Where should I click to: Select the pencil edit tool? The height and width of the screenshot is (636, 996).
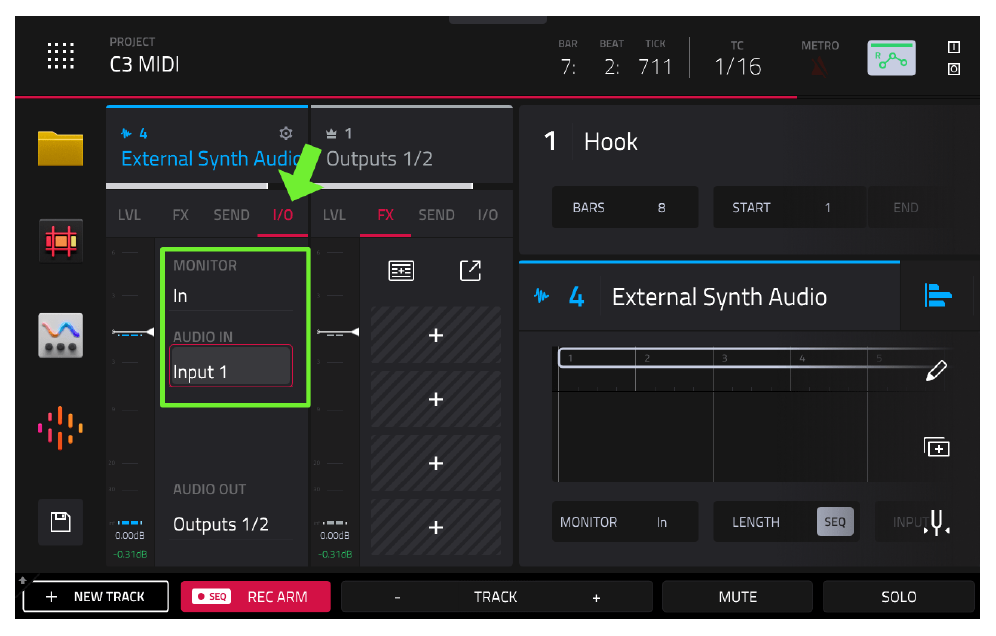click(x=936, y=370)
